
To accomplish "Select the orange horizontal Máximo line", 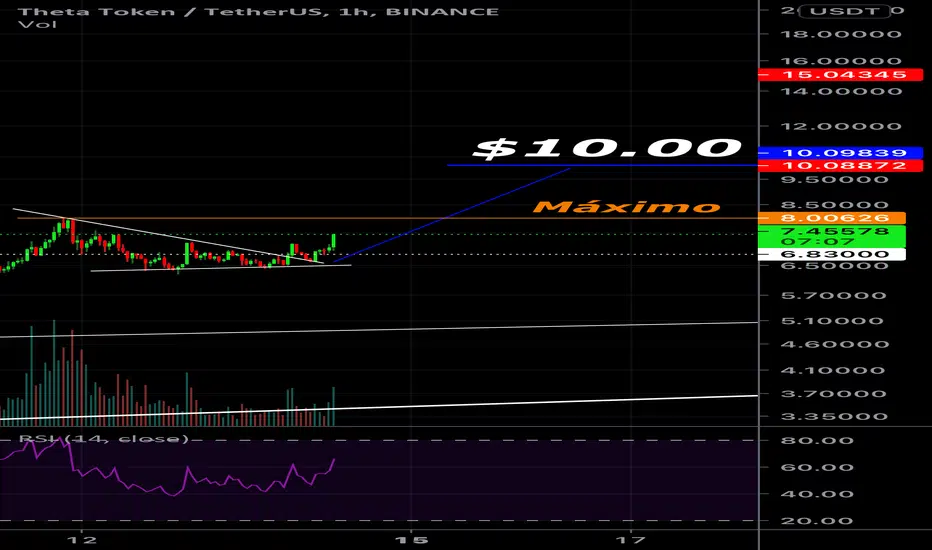I will coord(388,218).
